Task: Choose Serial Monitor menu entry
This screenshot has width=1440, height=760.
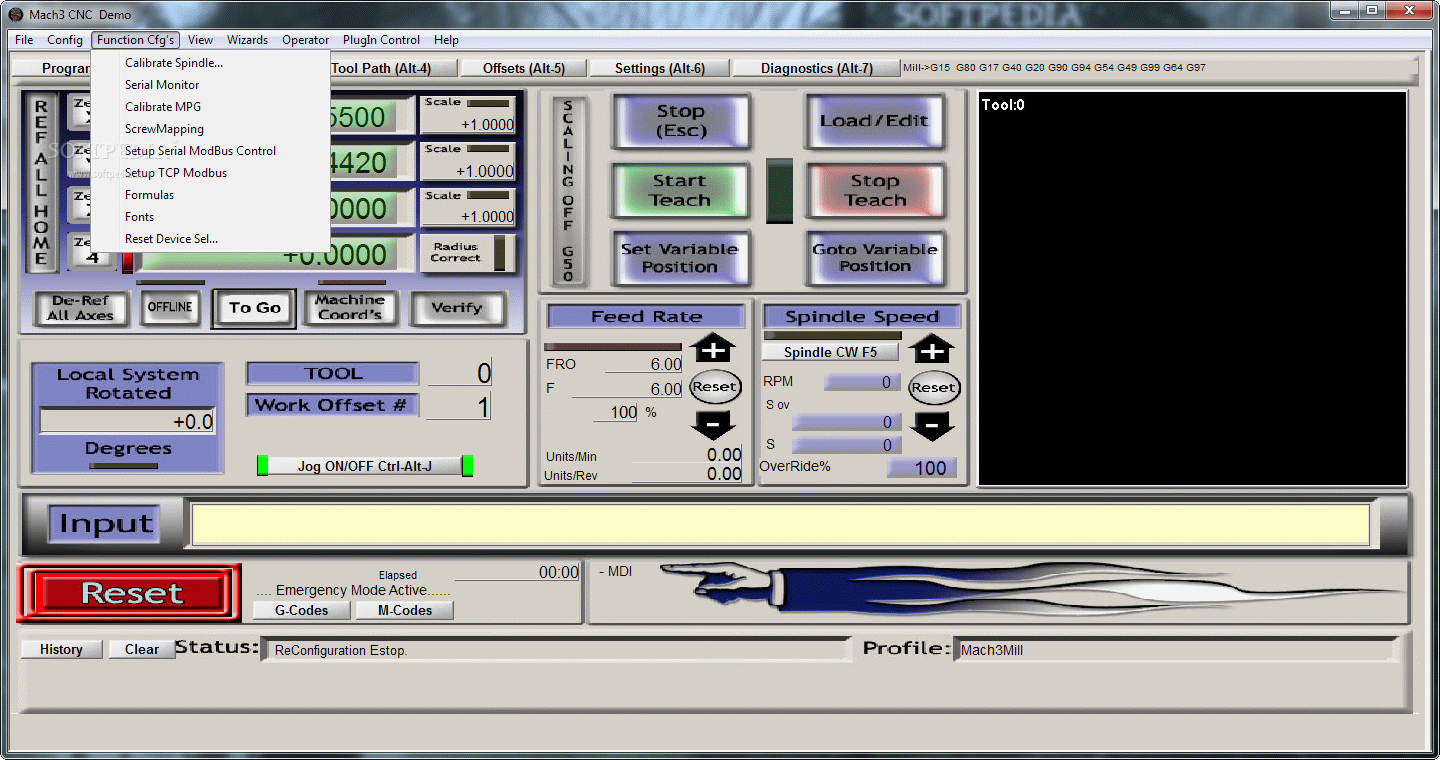Action: pyautogui.click(x=210, y=85)
